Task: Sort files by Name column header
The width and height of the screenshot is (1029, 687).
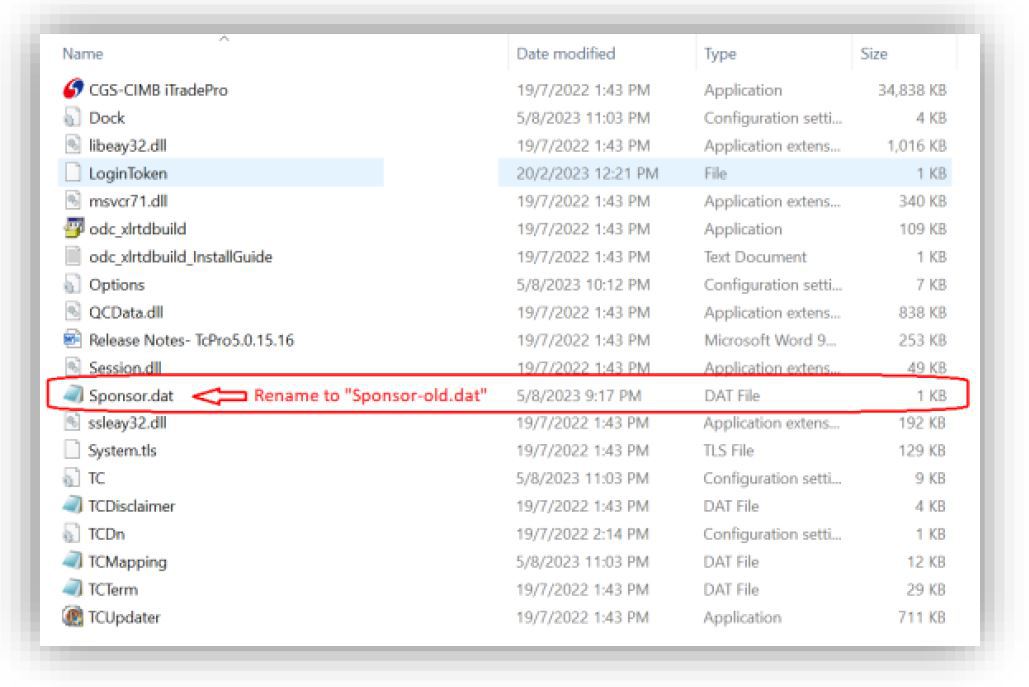Action: pos(83,54)
